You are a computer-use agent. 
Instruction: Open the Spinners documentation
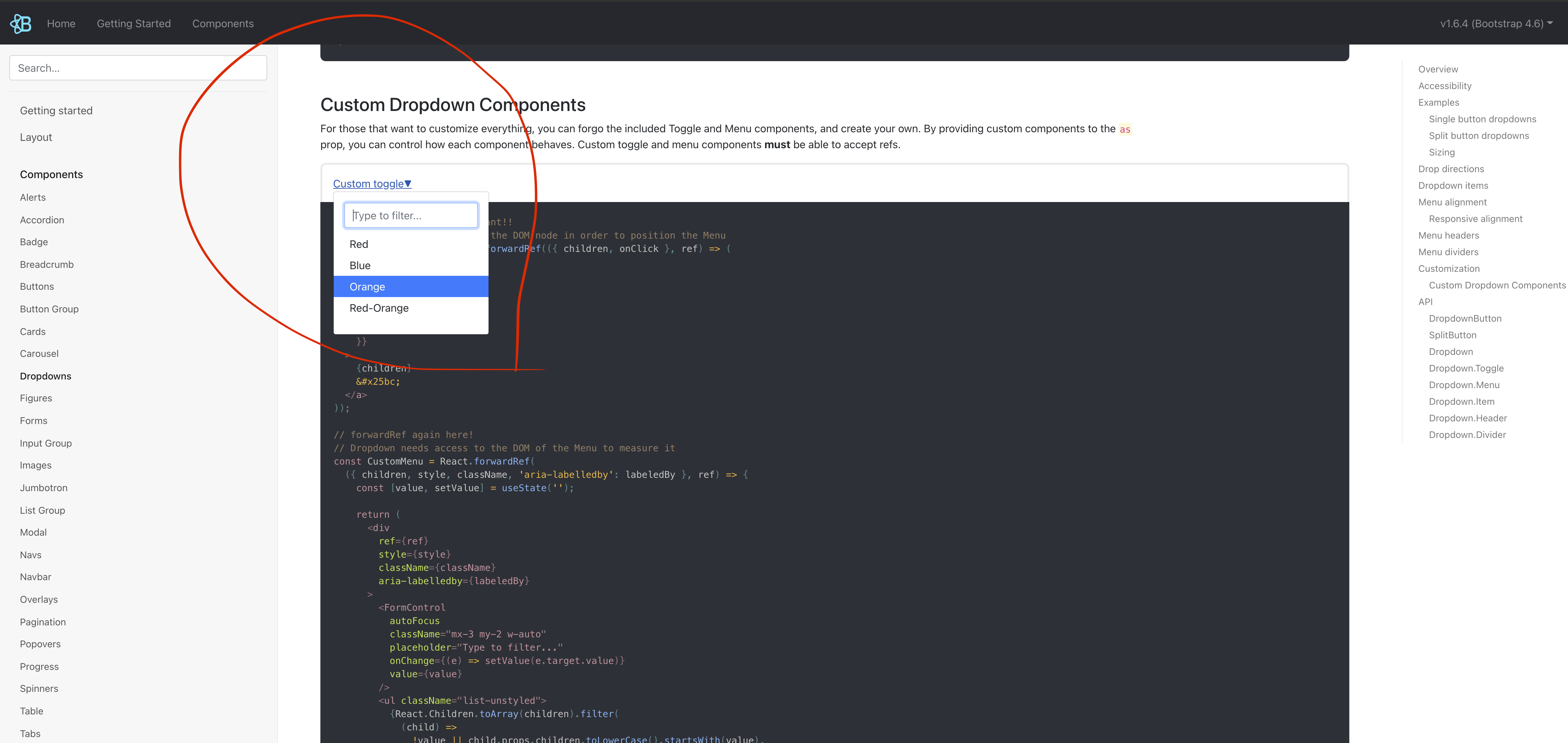click(39, 688)
